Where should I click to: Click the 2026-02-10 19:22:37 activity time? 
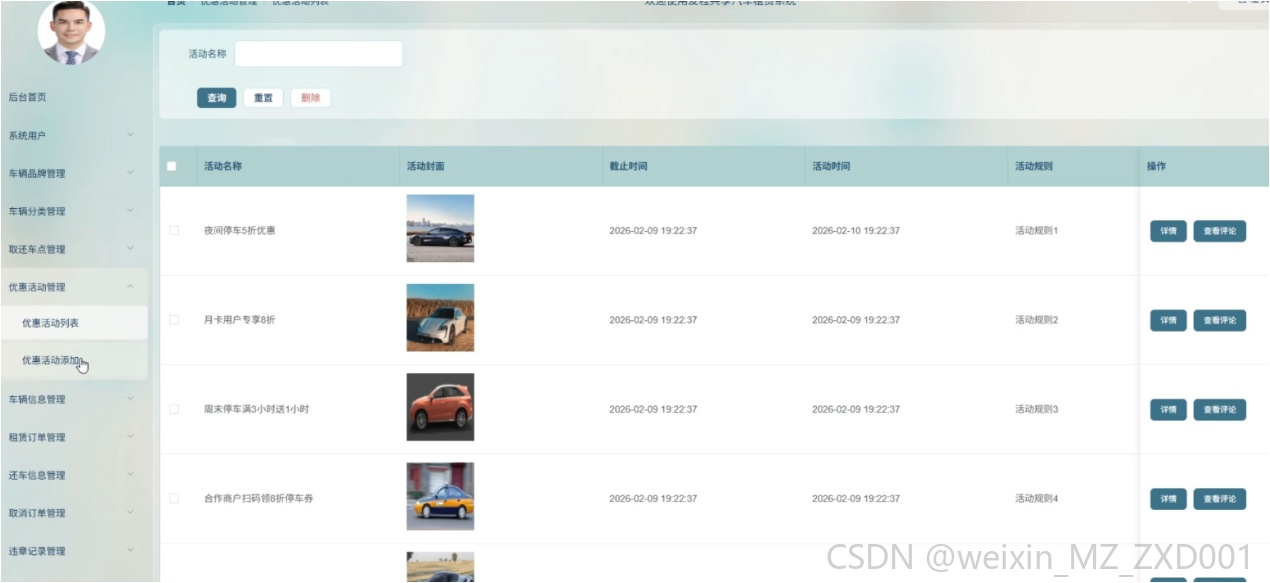[856, 231]
